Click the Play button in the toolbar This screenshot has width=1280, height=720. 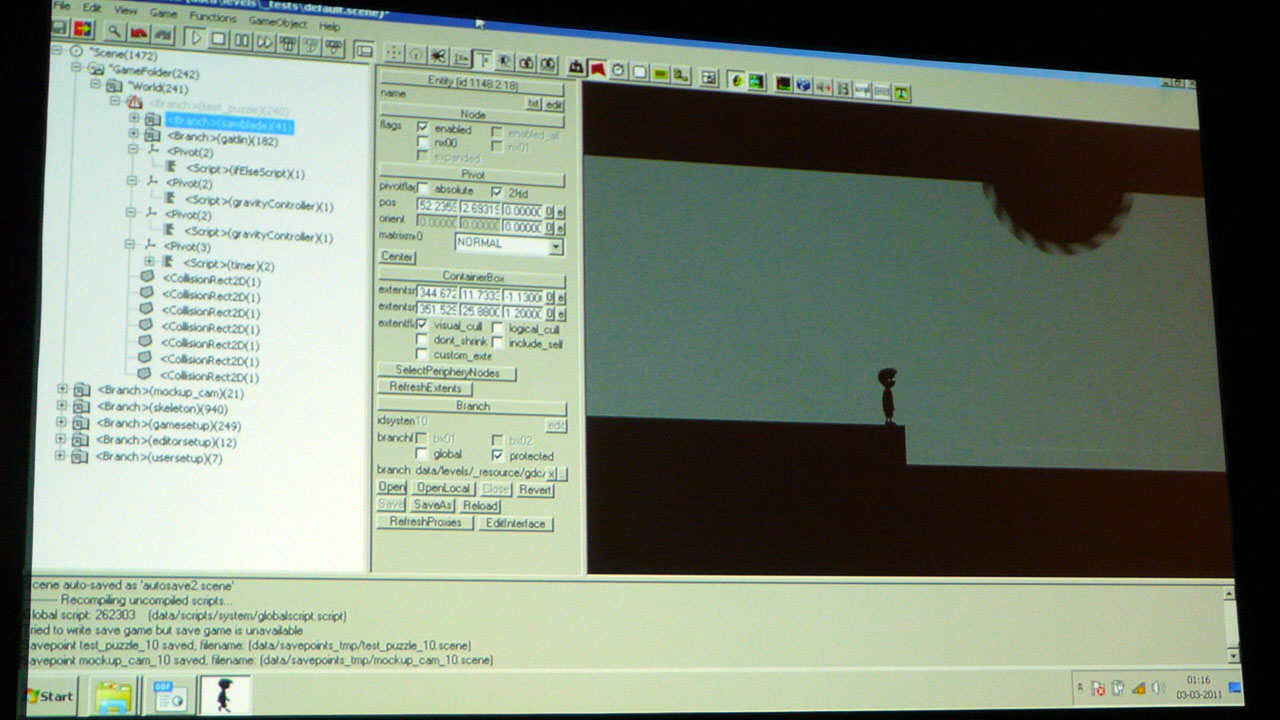tap(195, 38)
